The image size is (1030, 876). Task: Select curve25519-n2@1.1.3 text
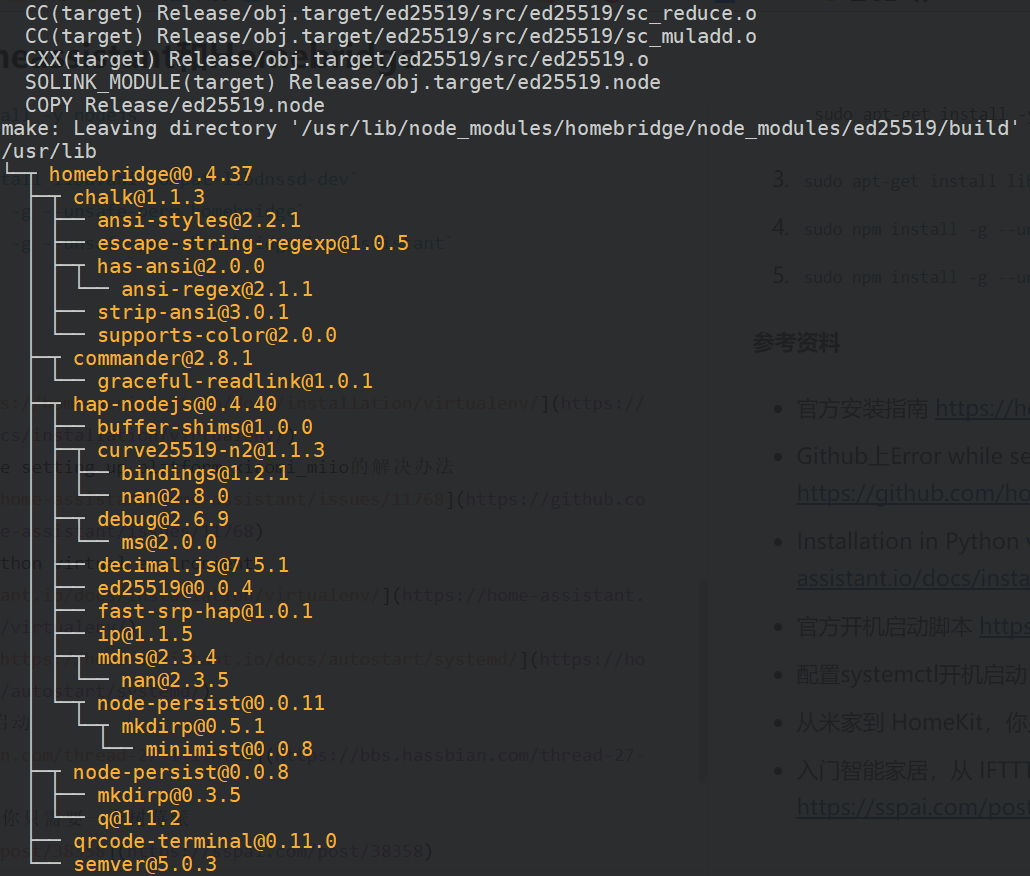(211, 450)
